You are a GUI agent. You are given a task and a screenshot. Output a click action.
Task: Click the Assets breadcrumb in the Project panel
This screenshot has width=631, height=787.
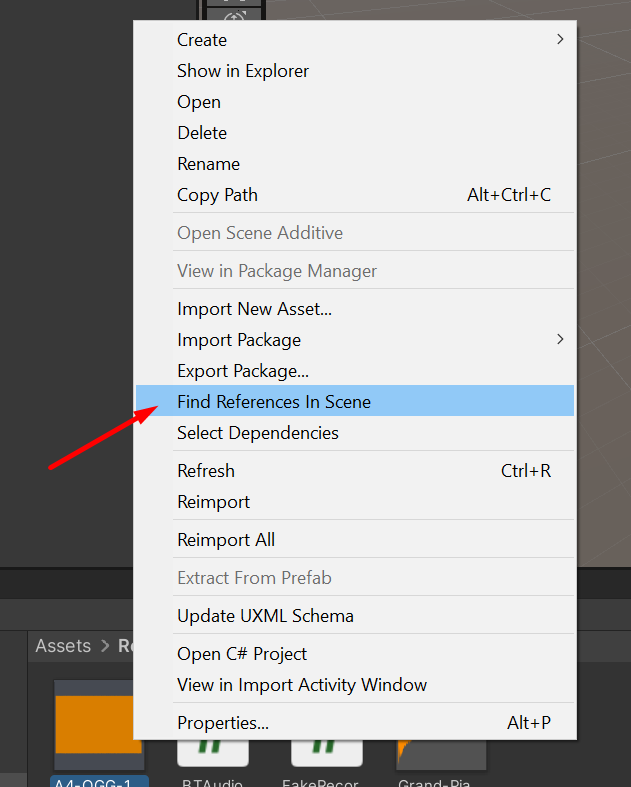63,646
